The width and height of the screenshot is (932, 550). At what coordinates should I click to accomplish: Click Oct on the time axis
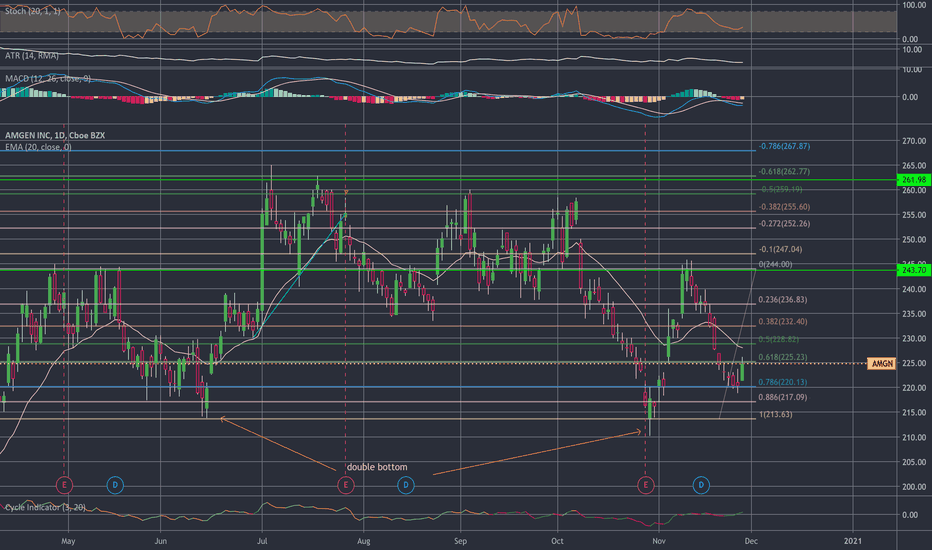tap(558, 541)
